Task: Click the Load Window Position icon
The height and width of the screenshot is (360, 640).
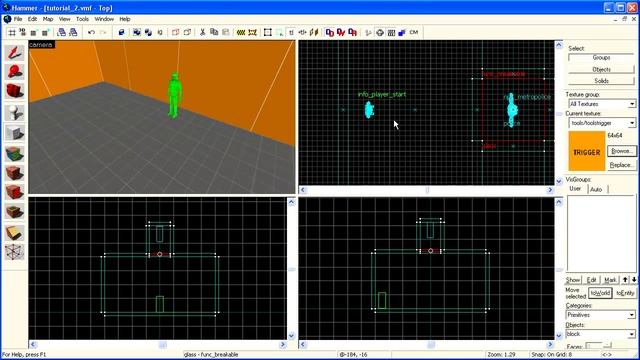Action: [x=62, y=32]
